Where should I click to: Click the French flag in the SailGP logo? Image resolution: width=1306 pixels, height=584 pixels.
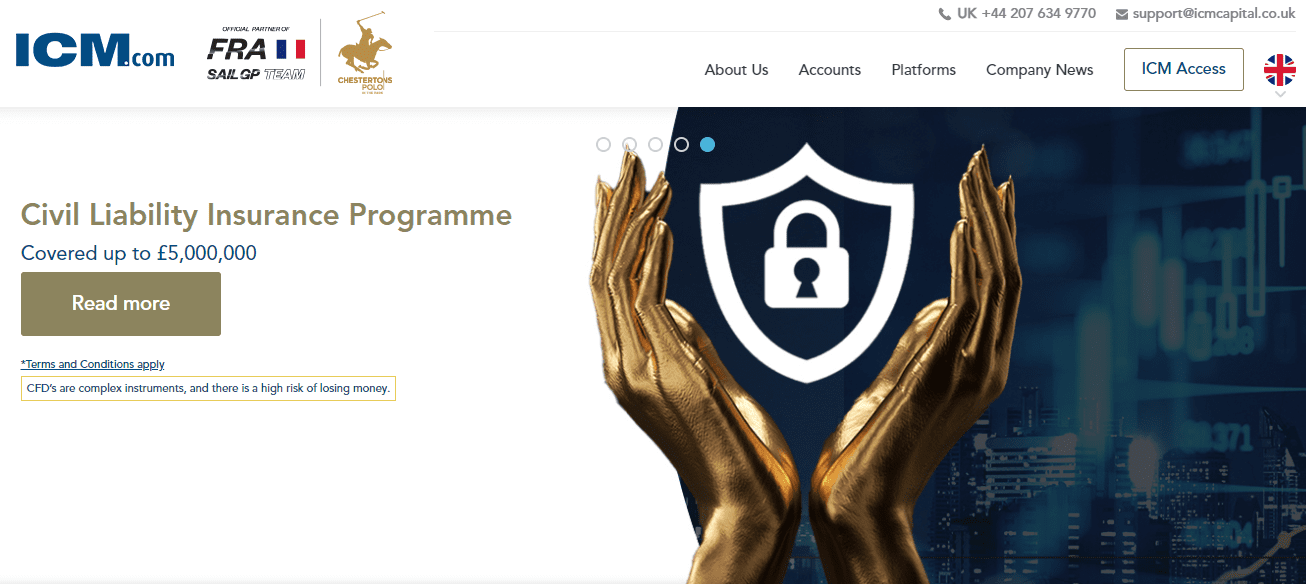click(x=290, y=48)
